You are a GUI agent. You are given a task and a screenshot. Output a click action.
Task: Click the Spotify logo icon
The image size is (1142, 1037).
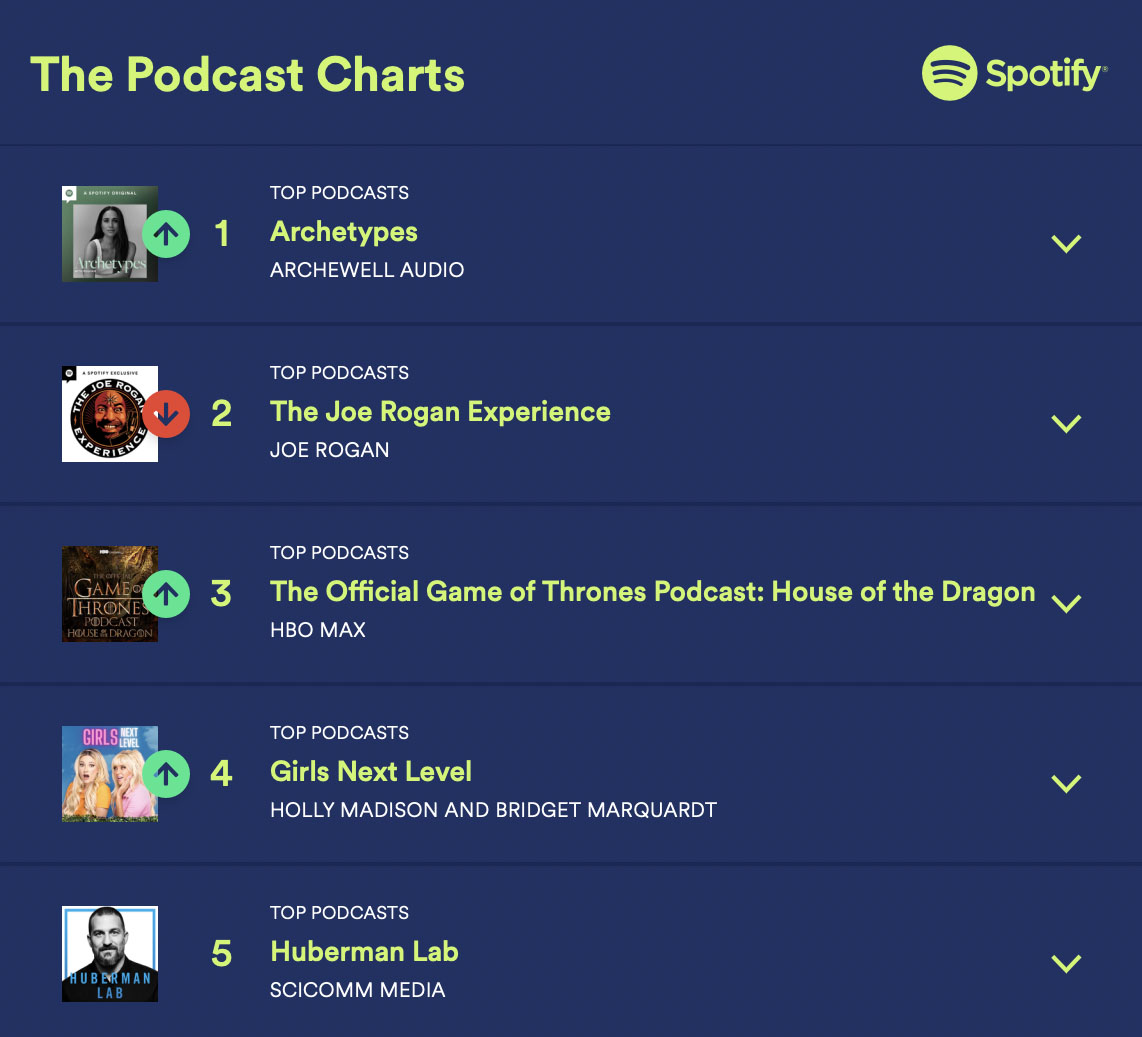pyautogui.click(x=949, y=73)
